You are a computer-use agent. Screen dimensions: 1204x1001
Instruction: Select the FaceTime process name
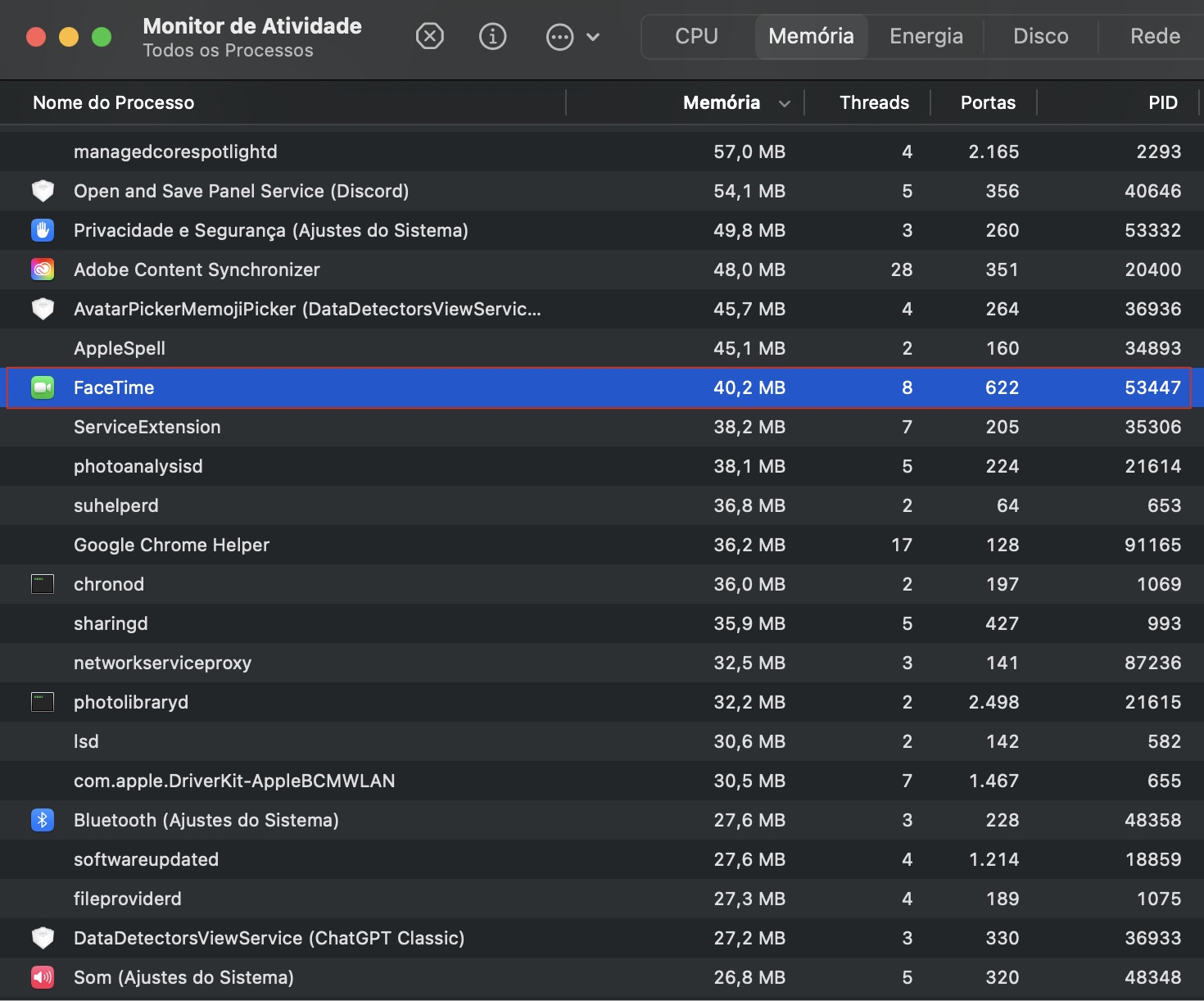[114, 387]
